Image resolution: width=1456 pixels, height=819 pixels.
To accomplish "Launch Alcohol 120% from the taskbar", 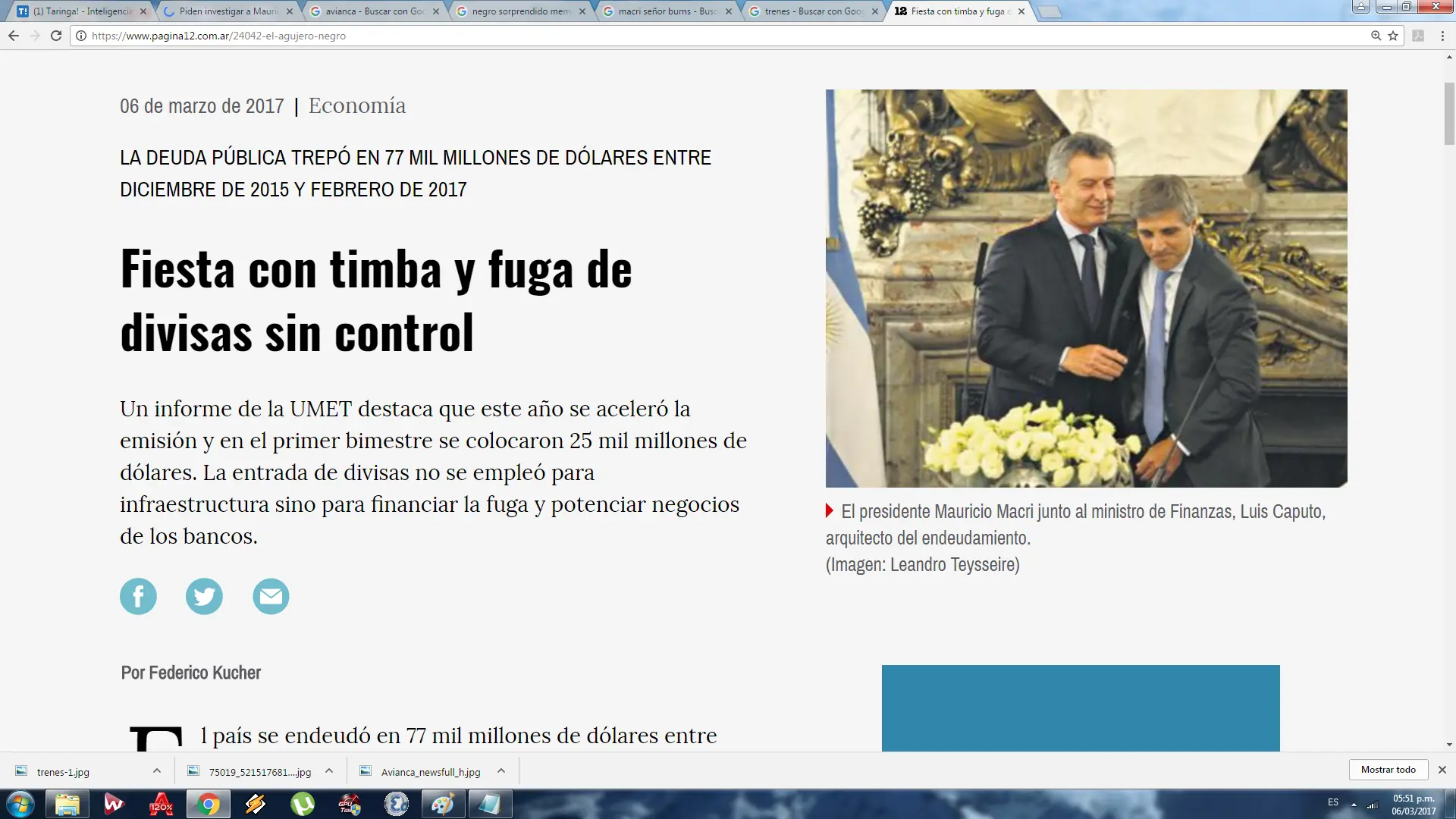I will [161, 804].
